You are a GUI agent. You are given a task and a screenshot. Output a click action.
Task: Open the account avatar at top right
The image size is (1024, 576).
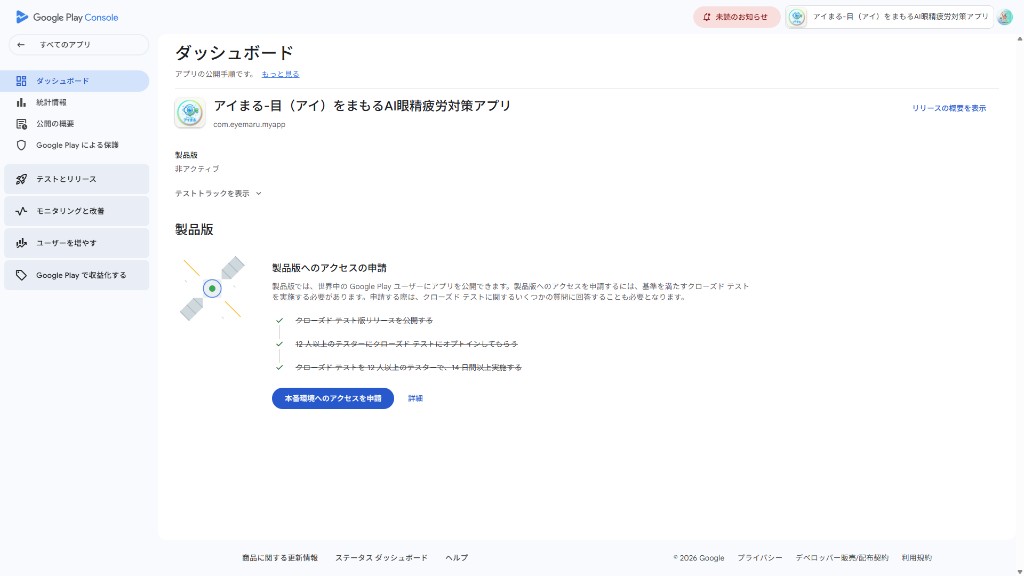click(x=1004, y=17)
